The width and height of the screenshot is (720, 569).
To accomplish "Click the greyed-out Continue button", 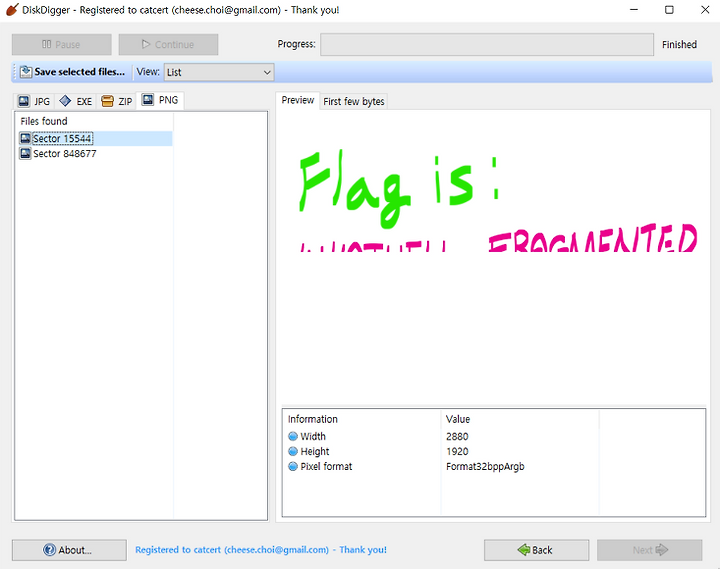I will coord(168,45).
